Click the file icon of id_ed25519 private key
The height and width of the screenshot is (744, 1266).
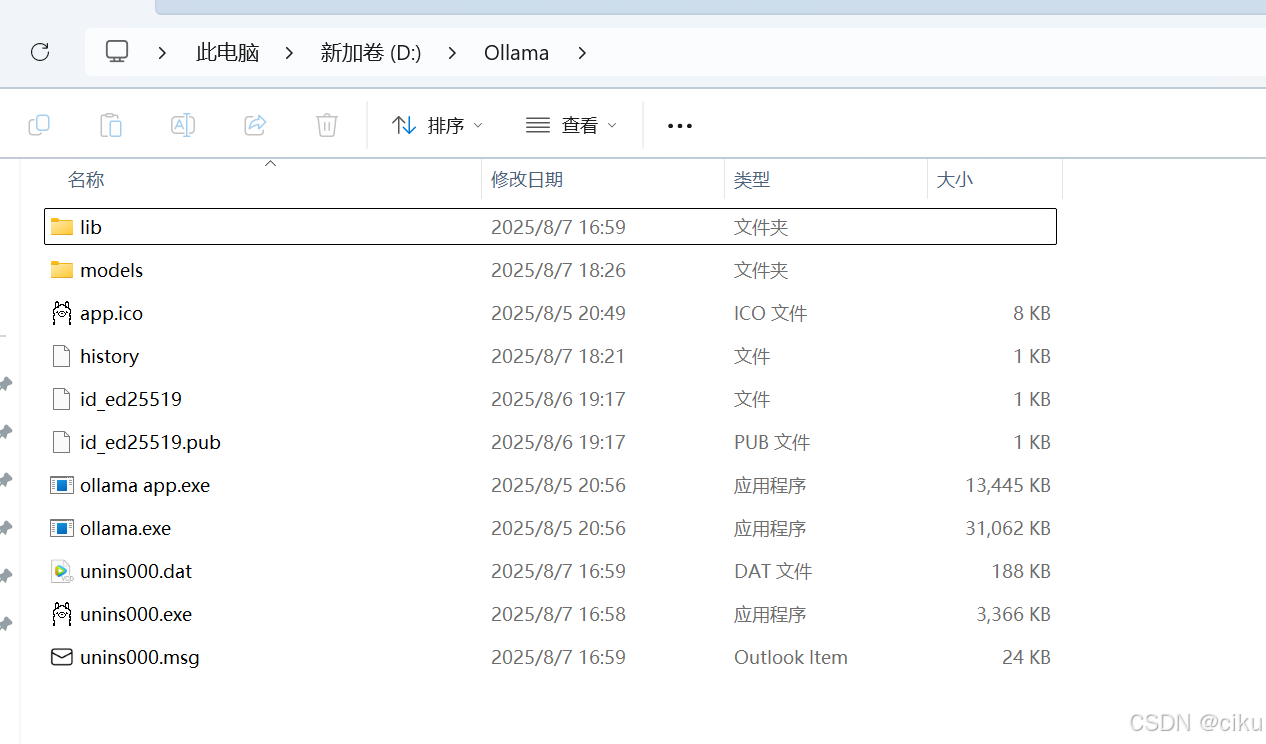(x=62, y=399)
